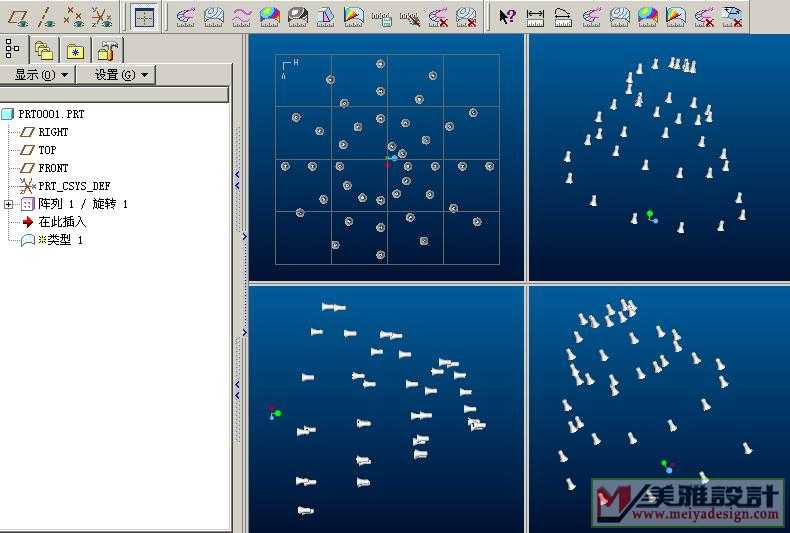Toggle datum axis display
The height and width of the screenshot is (533, 790).
click(x=46, y=17)
